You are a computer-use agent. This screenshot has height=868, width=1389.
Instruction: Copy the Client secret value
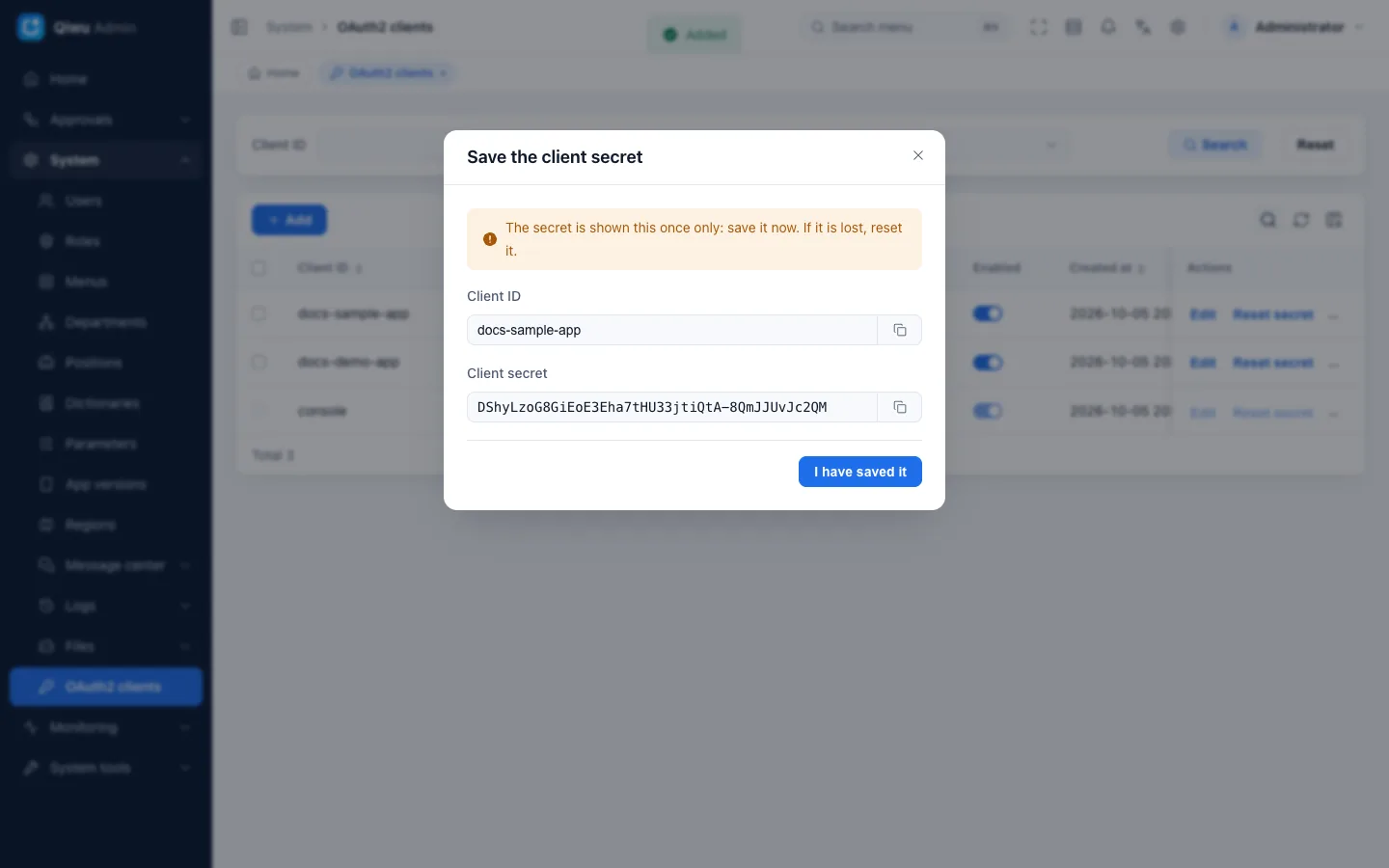tap(899, 407)
